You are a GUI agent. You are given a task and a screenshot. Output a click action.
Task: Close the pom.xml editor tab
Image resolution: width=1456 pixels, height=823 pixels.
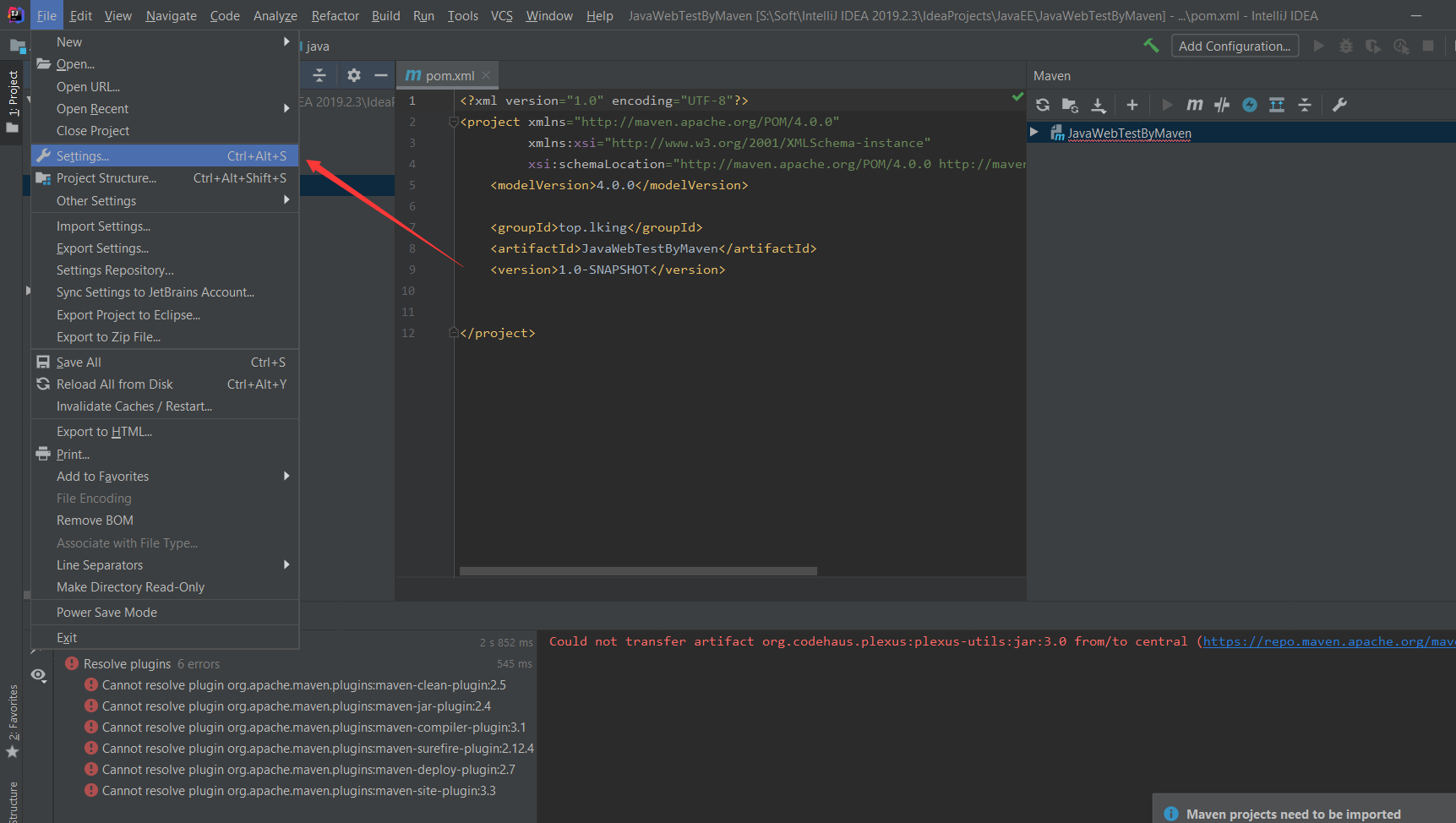(x=486, y=75)
